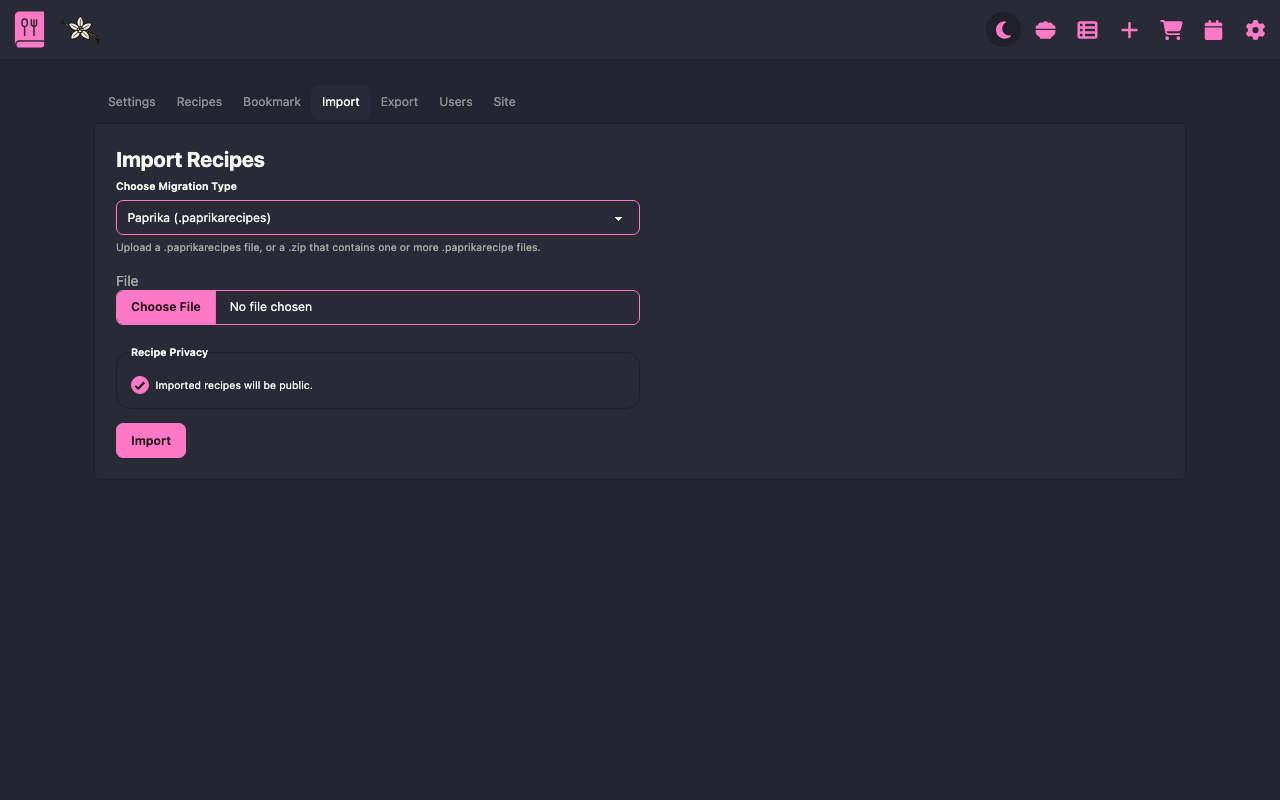Open the recipe book home logo

click(30, 29)
